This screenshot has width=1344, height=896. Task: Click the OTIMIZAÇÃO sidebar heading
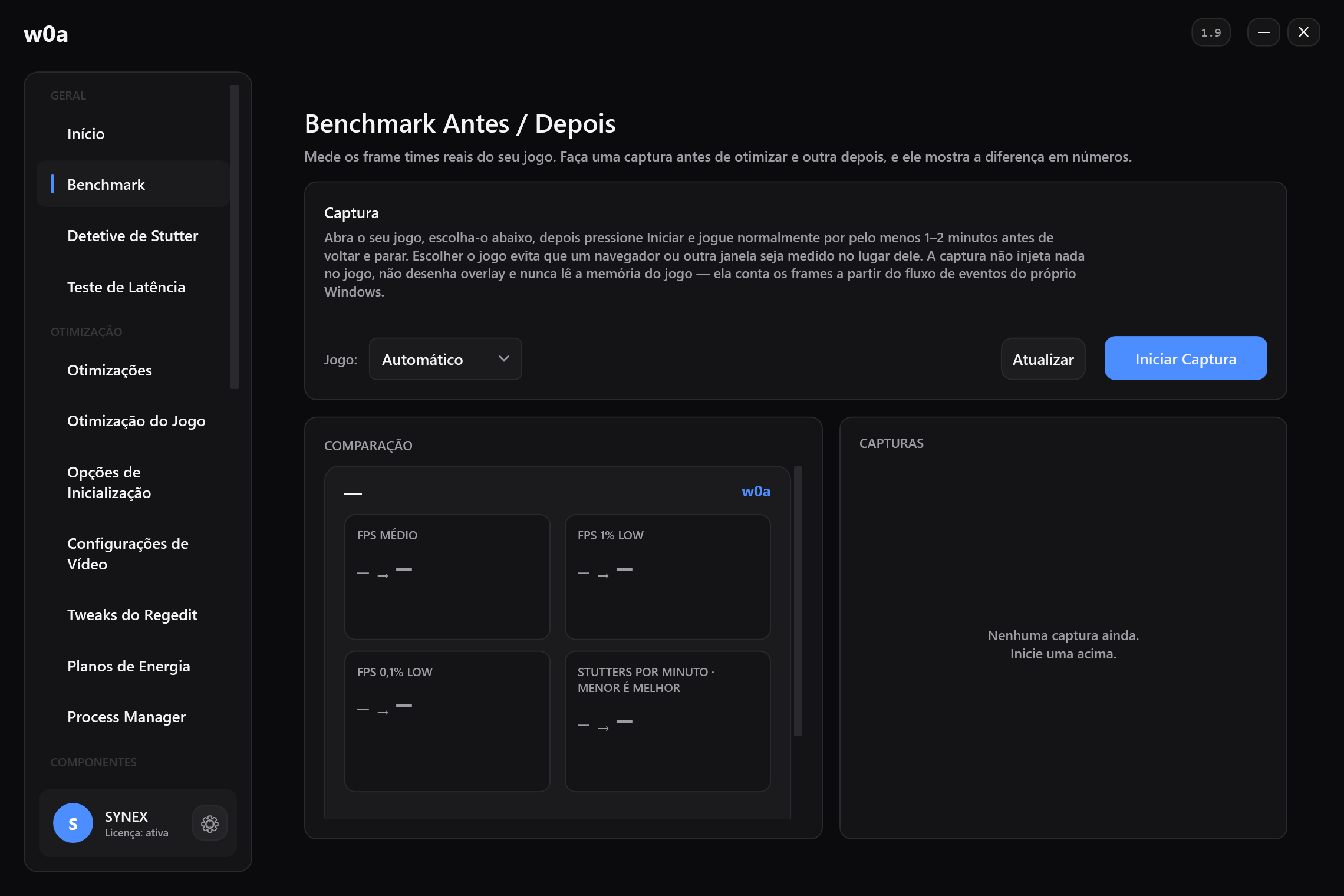87,332
